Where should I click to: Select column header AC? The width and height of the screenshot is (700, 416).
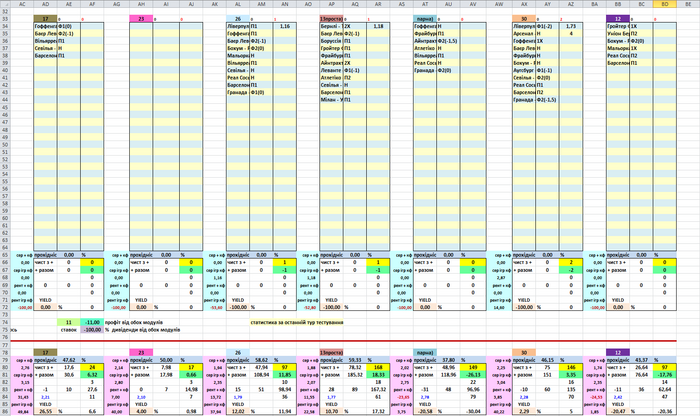pos(22,4)
